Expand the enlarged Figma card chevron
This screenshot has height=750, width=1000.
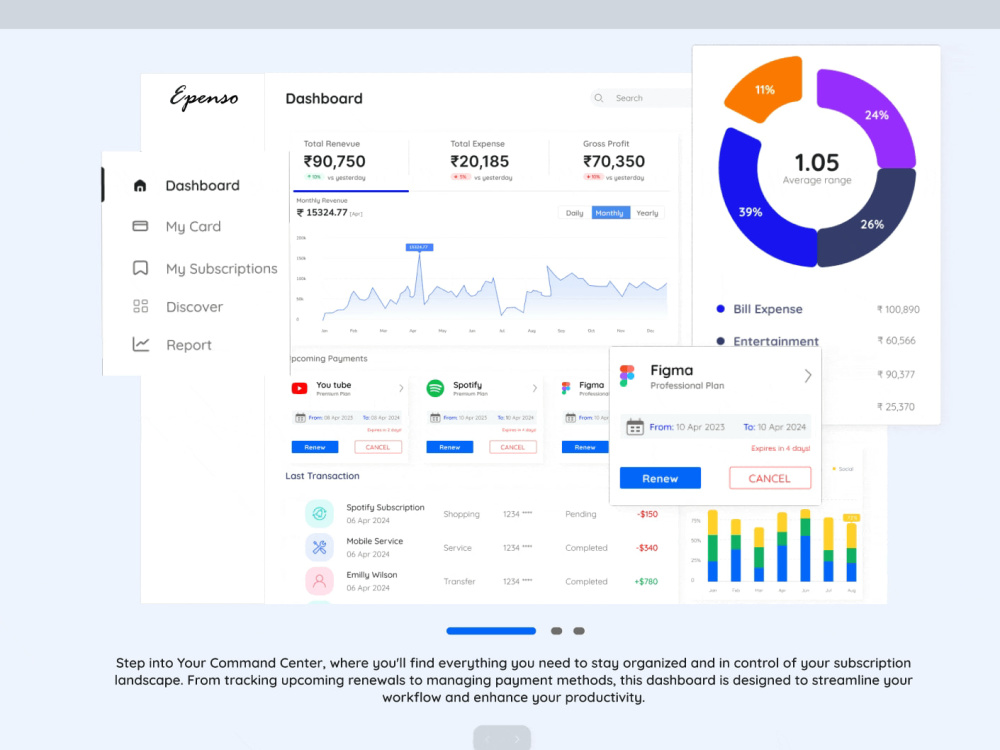click(807, 376)
